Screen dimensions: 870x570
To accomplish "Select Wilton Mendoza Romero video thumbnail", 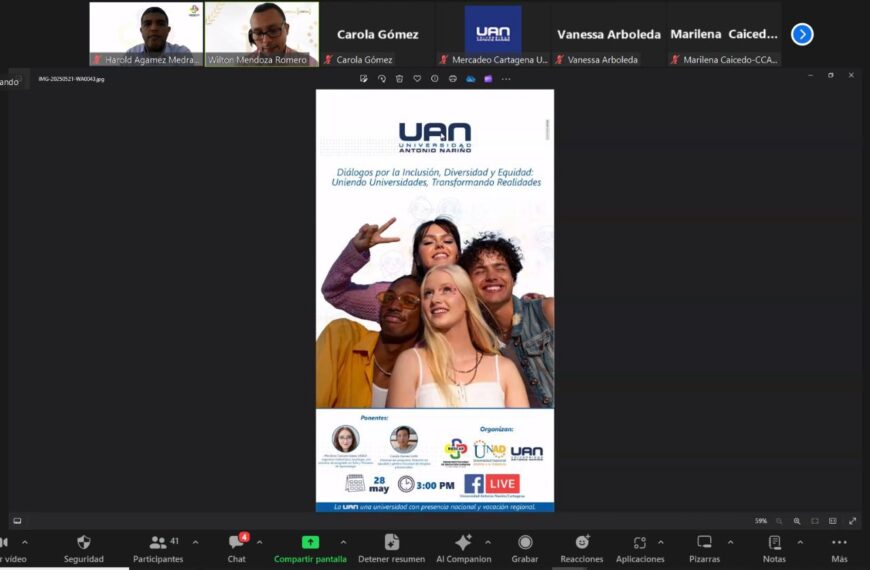I will (261, 34).
